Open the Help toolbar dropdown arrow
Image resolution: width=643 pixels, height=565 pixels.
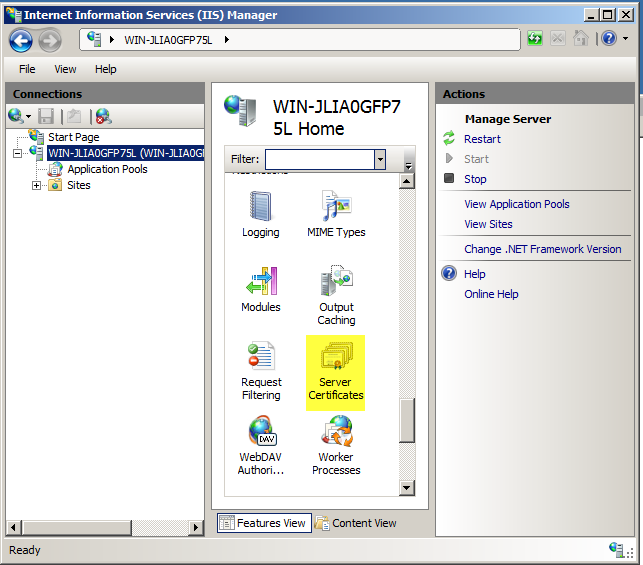click(625, 39)
